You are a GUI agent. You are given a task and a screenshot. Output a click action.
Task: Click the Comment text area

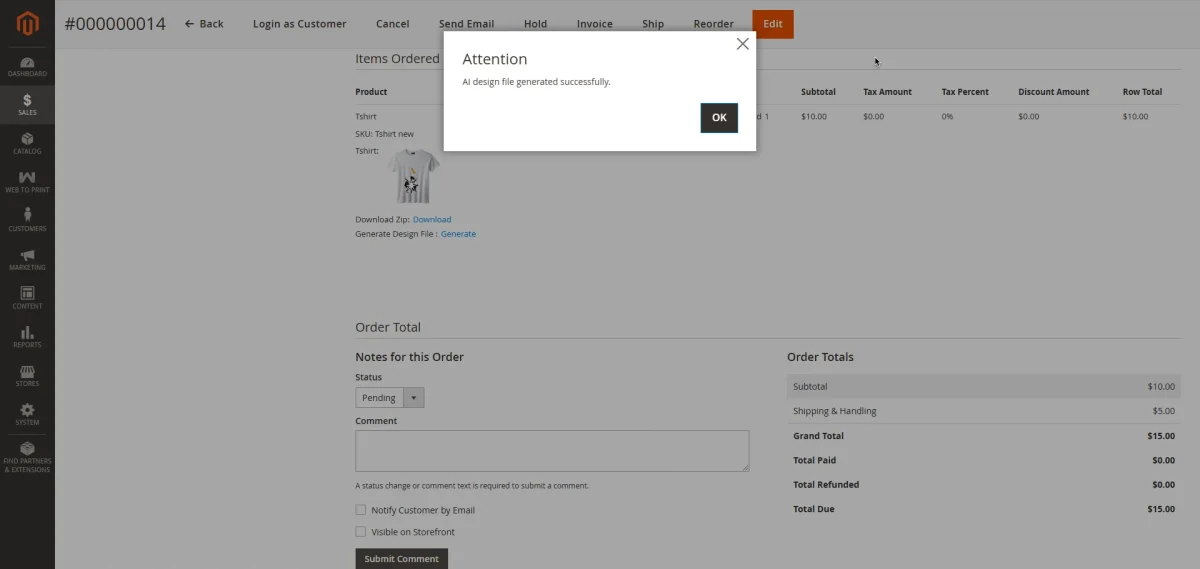552,451
